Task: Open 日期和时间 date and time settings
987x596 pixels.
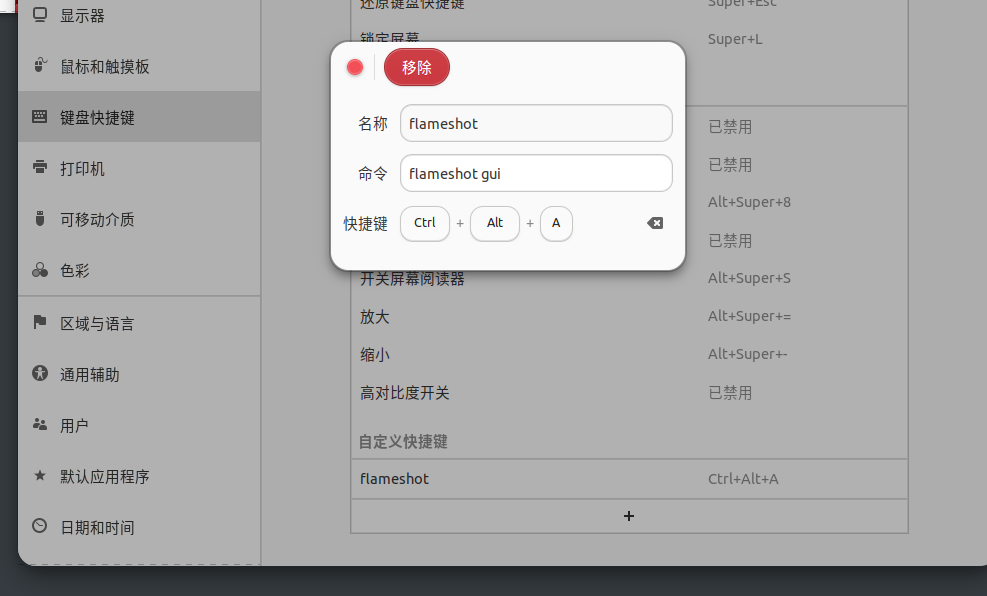Action: (x=139, y=527)
